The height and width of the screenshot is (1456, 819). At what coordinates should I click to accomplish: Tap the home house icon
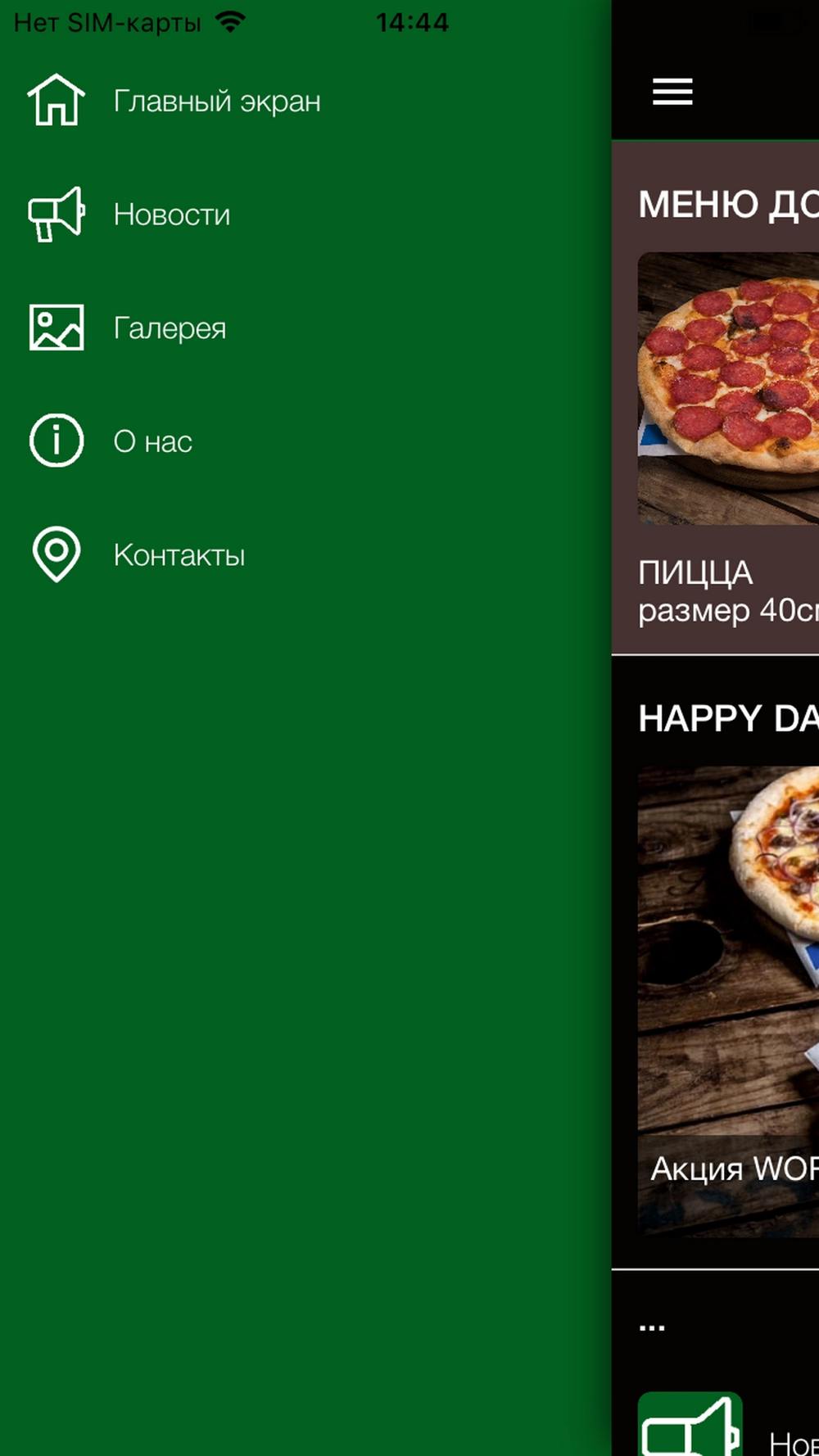57,100
